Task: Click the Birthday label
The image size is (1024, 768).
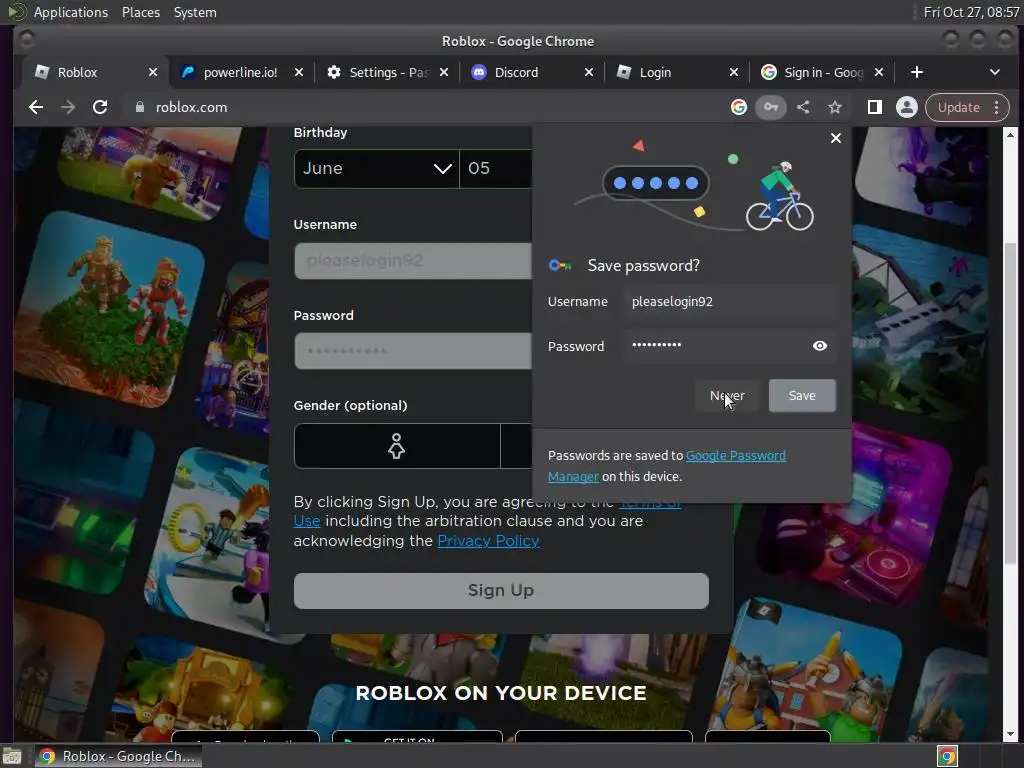Action: coord(320,133)
